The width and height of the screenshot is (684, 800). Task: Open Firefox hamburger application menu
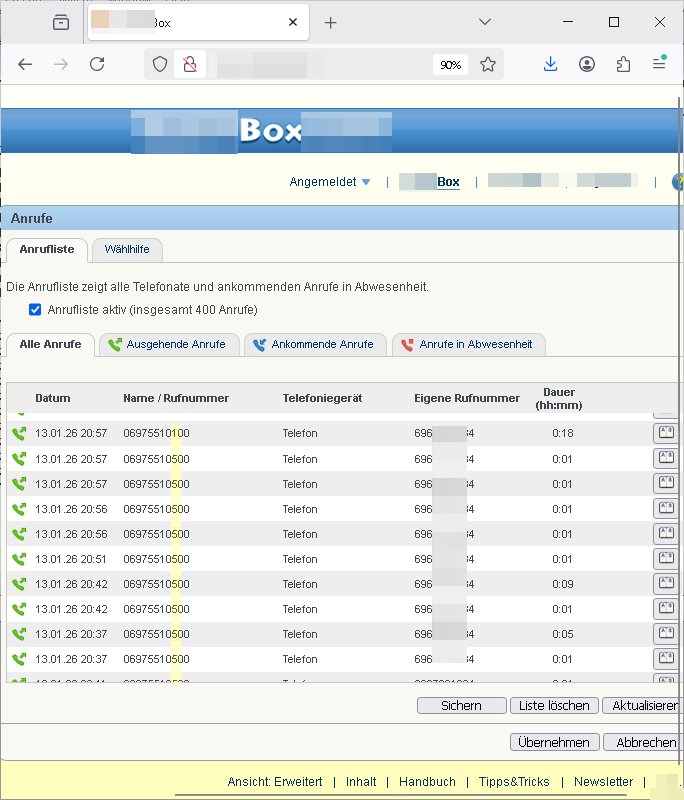(x=659, y=64)
